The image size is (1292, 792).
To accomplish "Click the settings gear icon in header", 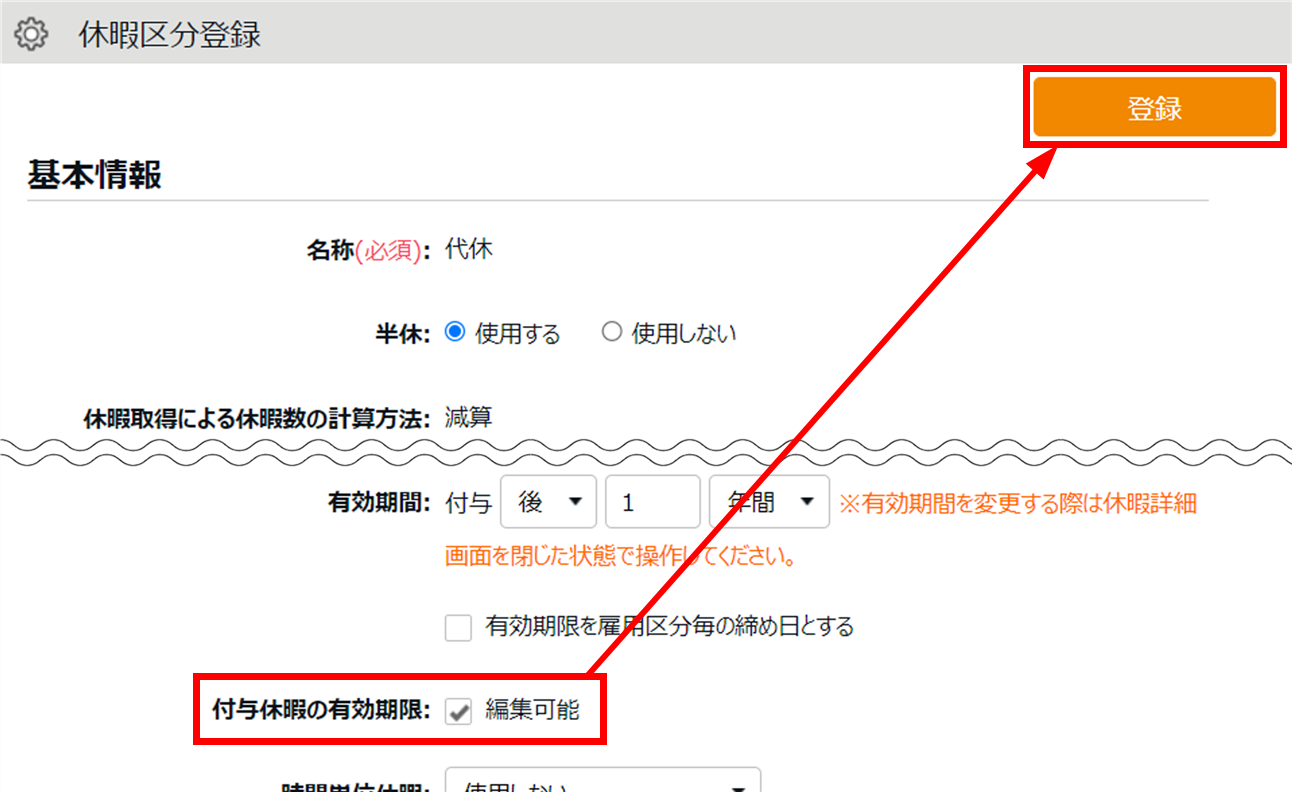I will coord(32,35).
